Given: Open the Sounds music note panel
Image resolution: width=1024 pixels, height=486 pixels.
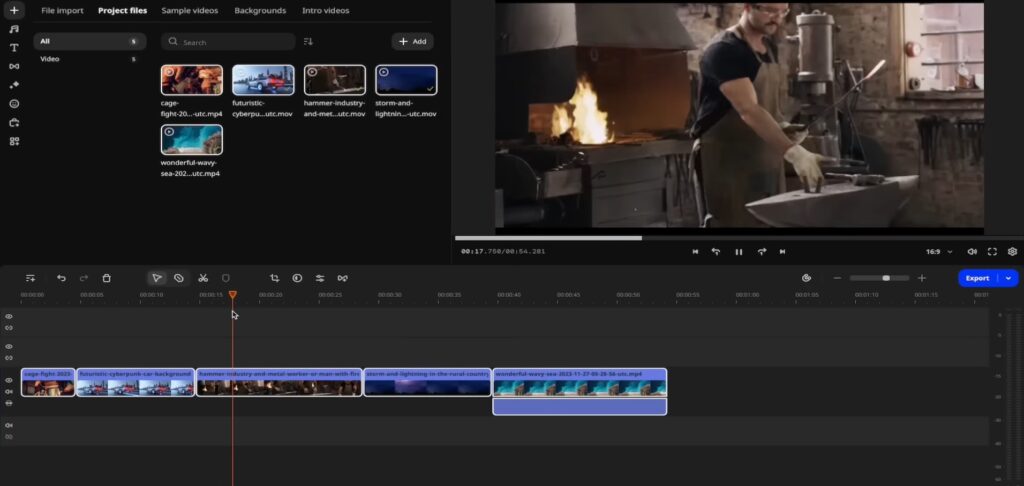Looking at the screenshot, I should [x=14, y=29].
